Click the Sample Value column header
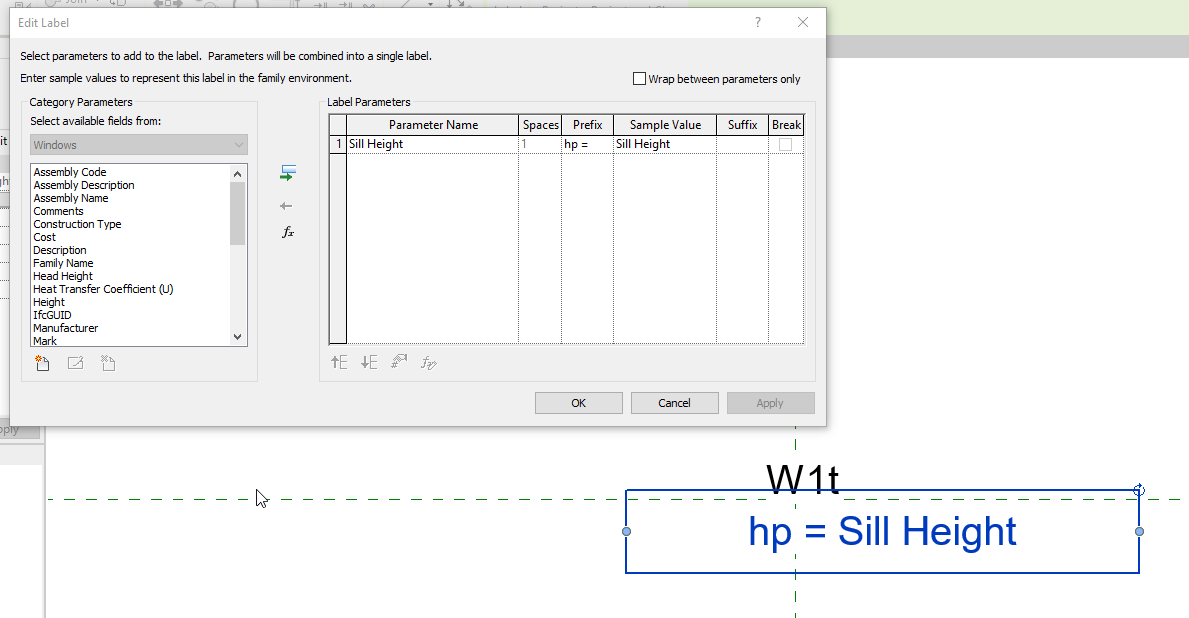The width and height of the screenshot is (1189, 618). point(664,124)
